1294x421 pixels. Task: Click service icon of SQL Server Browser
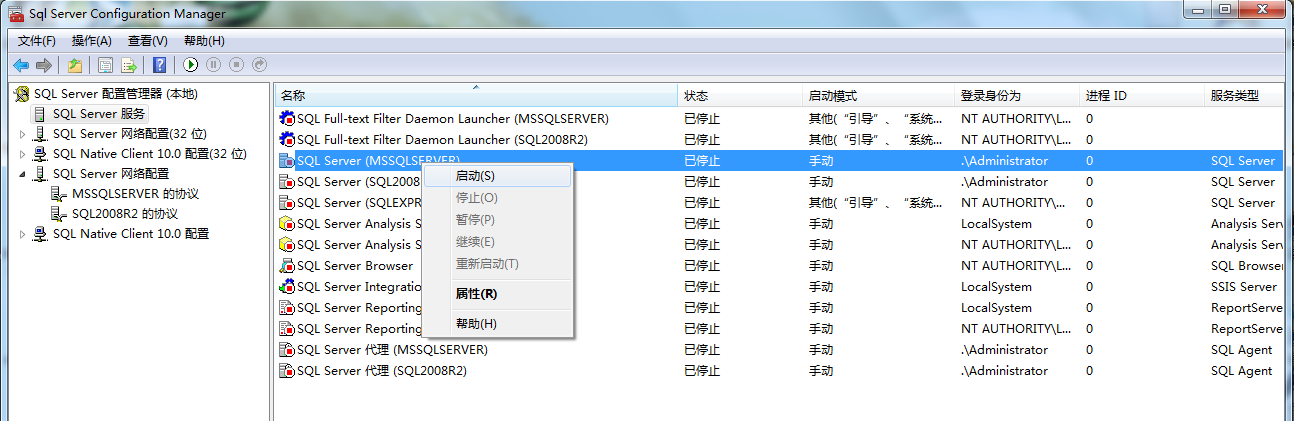click(x=287, y=266)
